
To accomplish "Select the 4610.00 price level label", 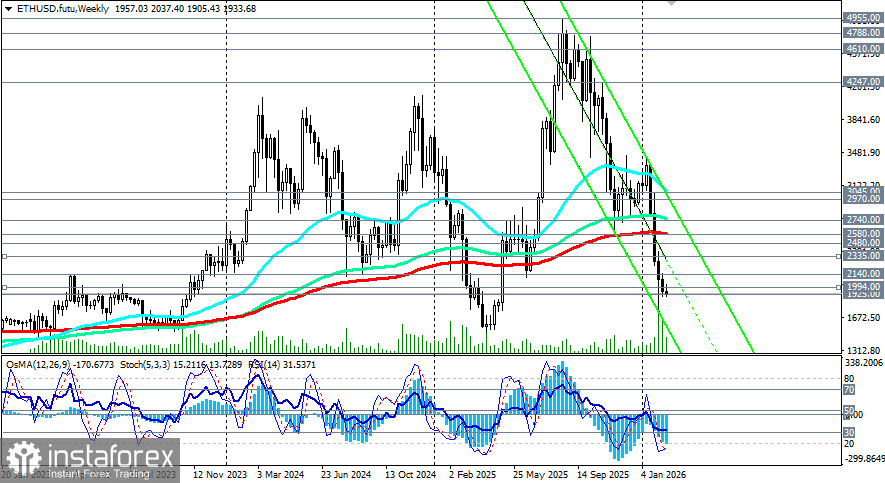I will pyautogui.click(x=863, y=49).
